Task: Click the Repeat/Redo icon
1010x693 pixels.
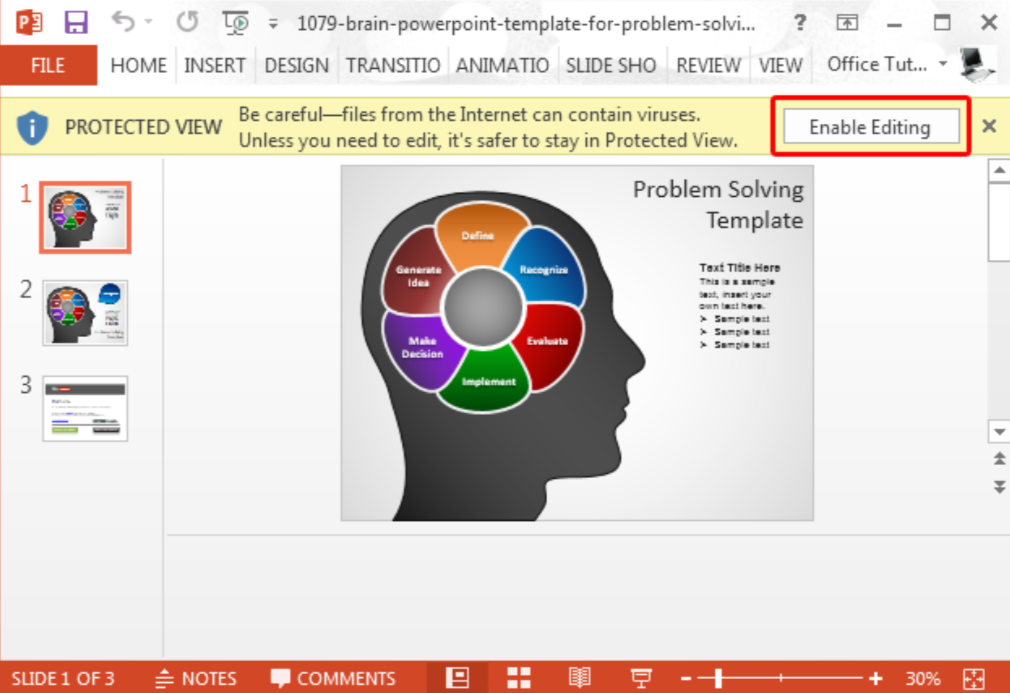Action: [187, 23]
